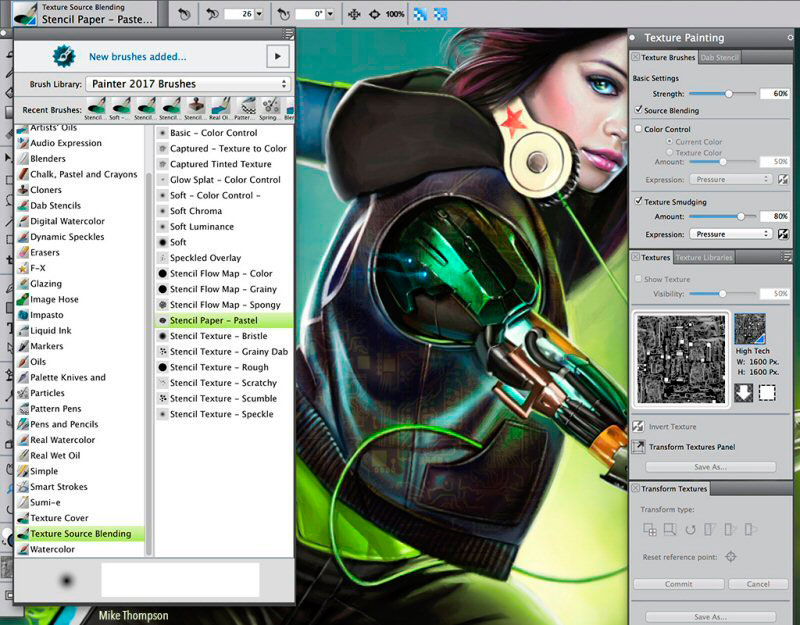
Task: Enable Color Control in Texture Brushes
Action: (x=637, y=128)
